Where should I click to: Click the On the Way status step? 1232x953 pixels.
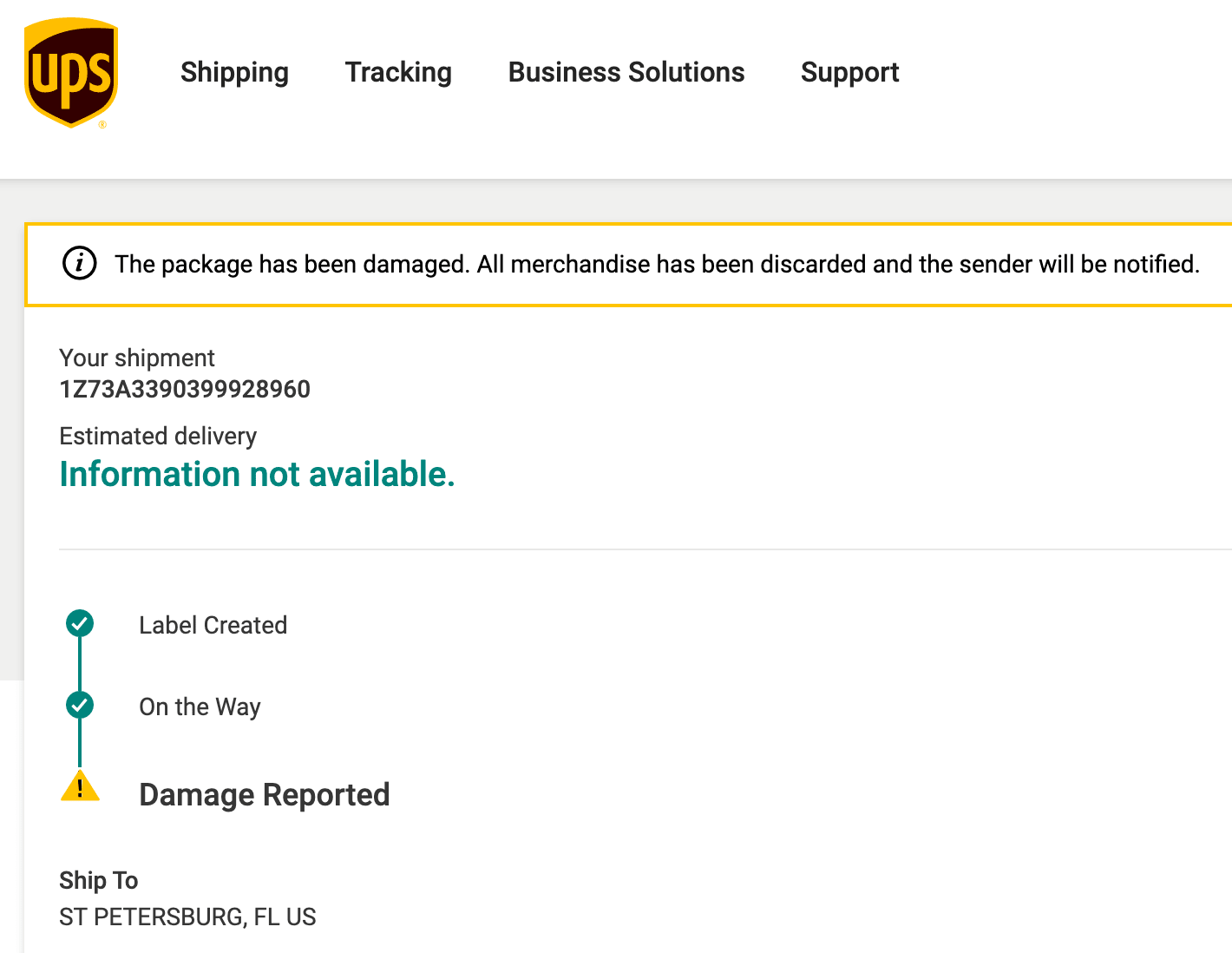tap(200, 707)
